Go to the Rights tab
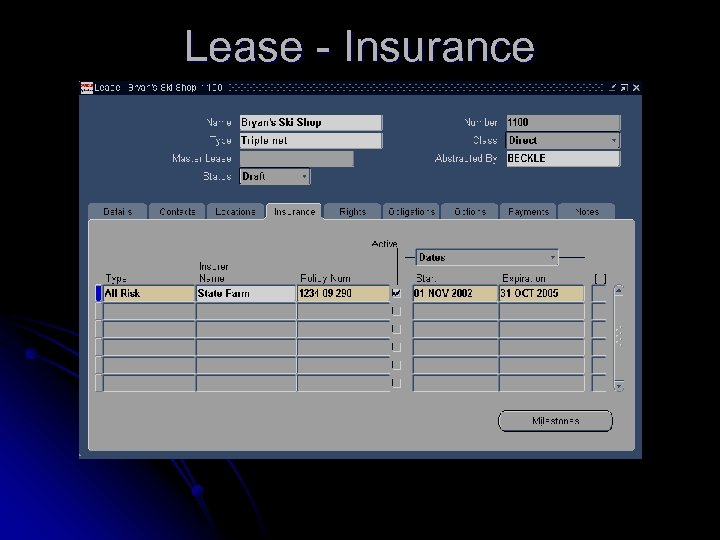The height and width of the screenshot is (540, 720). click(x=352, y=211)
